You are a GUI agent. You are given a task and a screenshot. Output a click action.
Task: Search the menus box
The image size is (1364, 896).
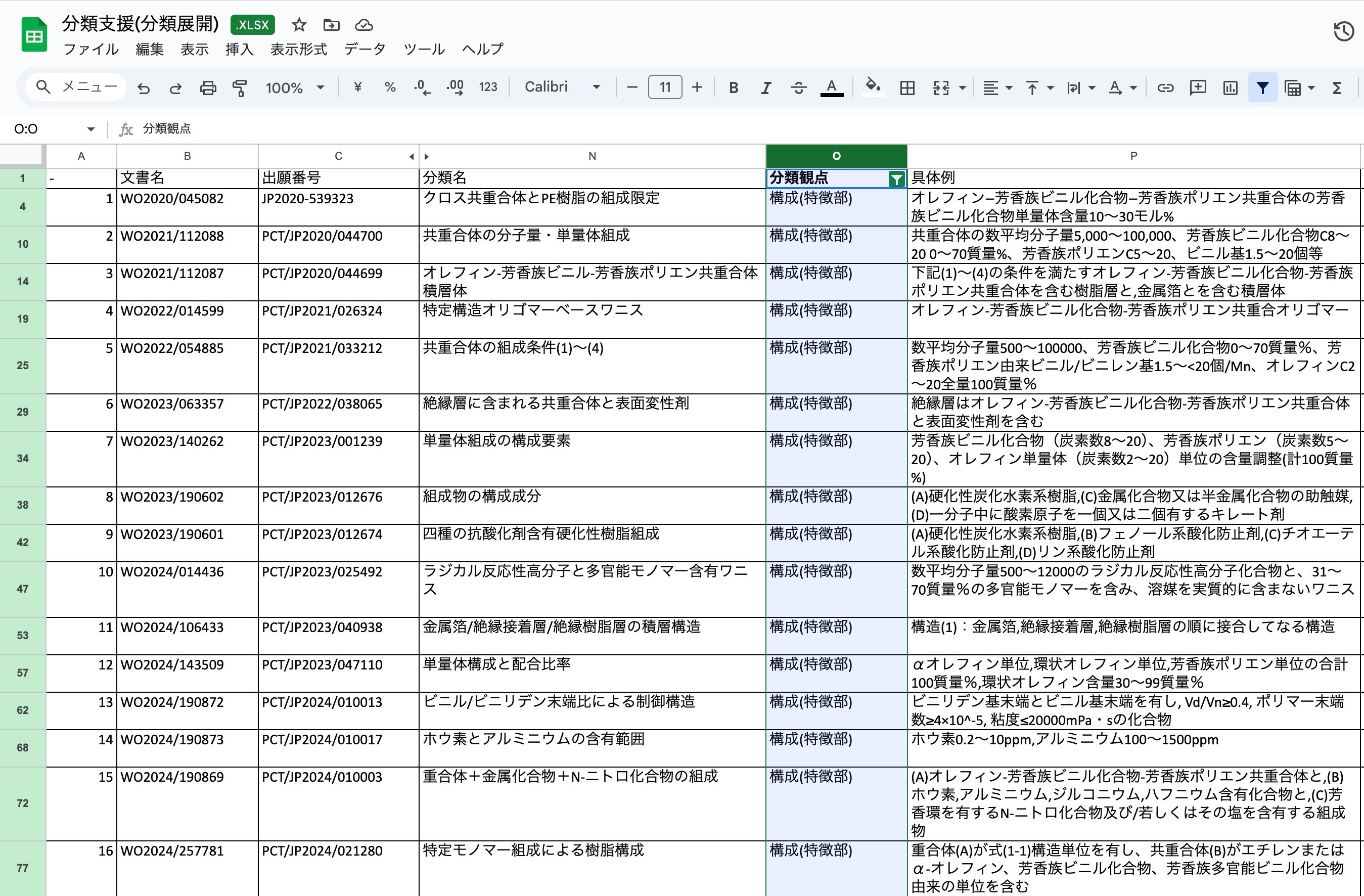pyautogui.click(x=76, y=87)
